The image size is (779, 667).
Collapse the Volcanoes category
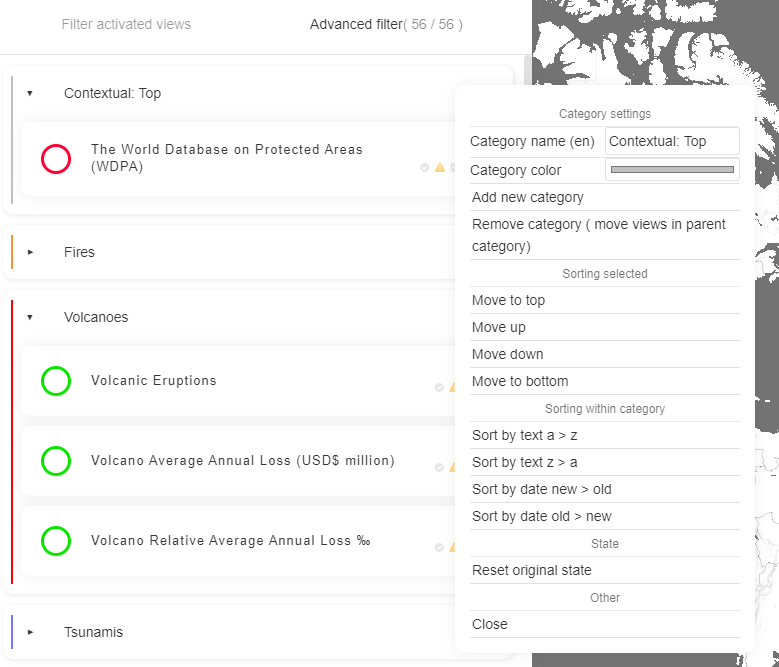[x=30, y=318]
